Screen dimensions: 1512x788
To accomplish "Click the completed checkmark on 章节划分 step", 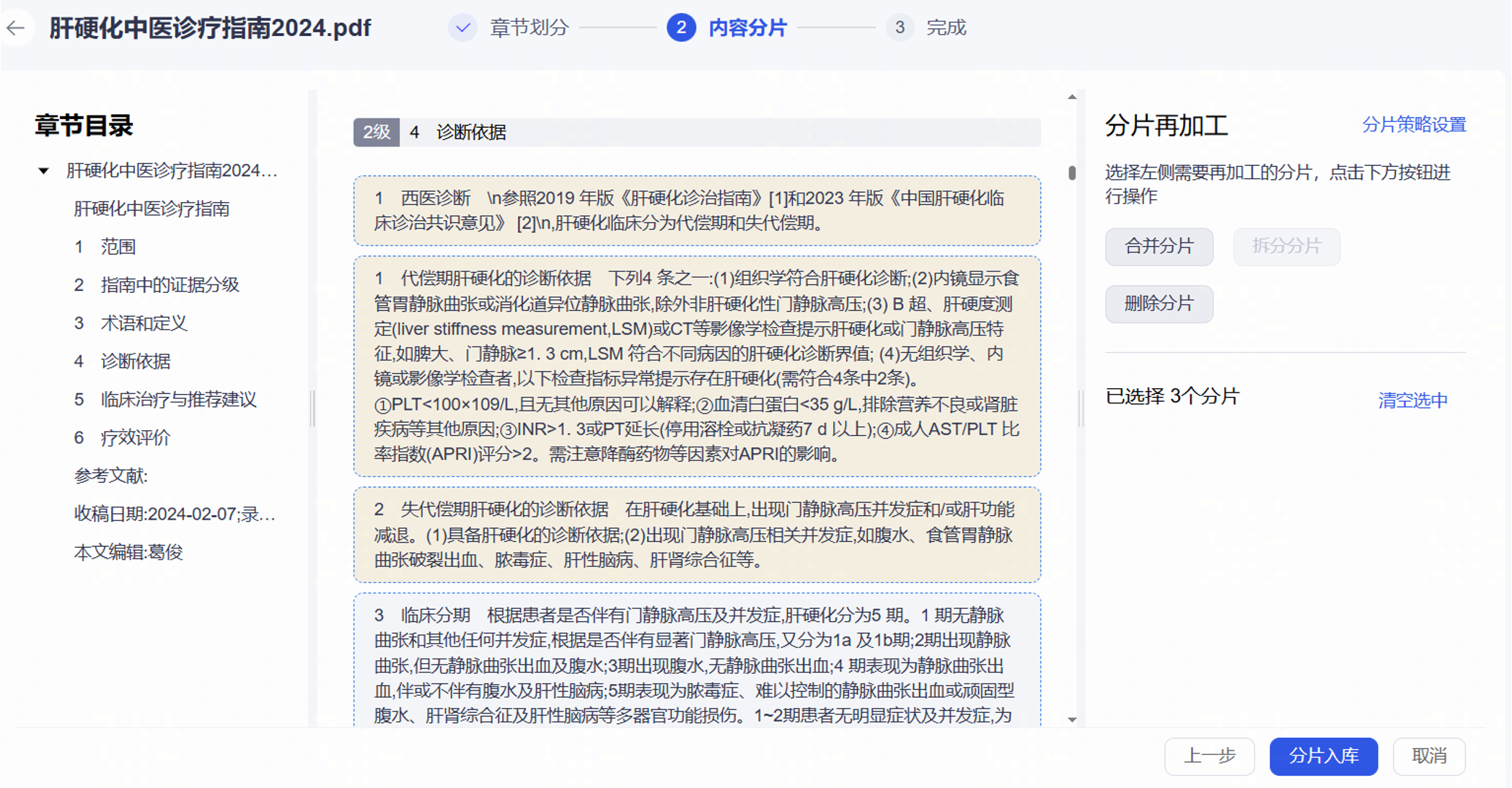I will pos(462,27).
